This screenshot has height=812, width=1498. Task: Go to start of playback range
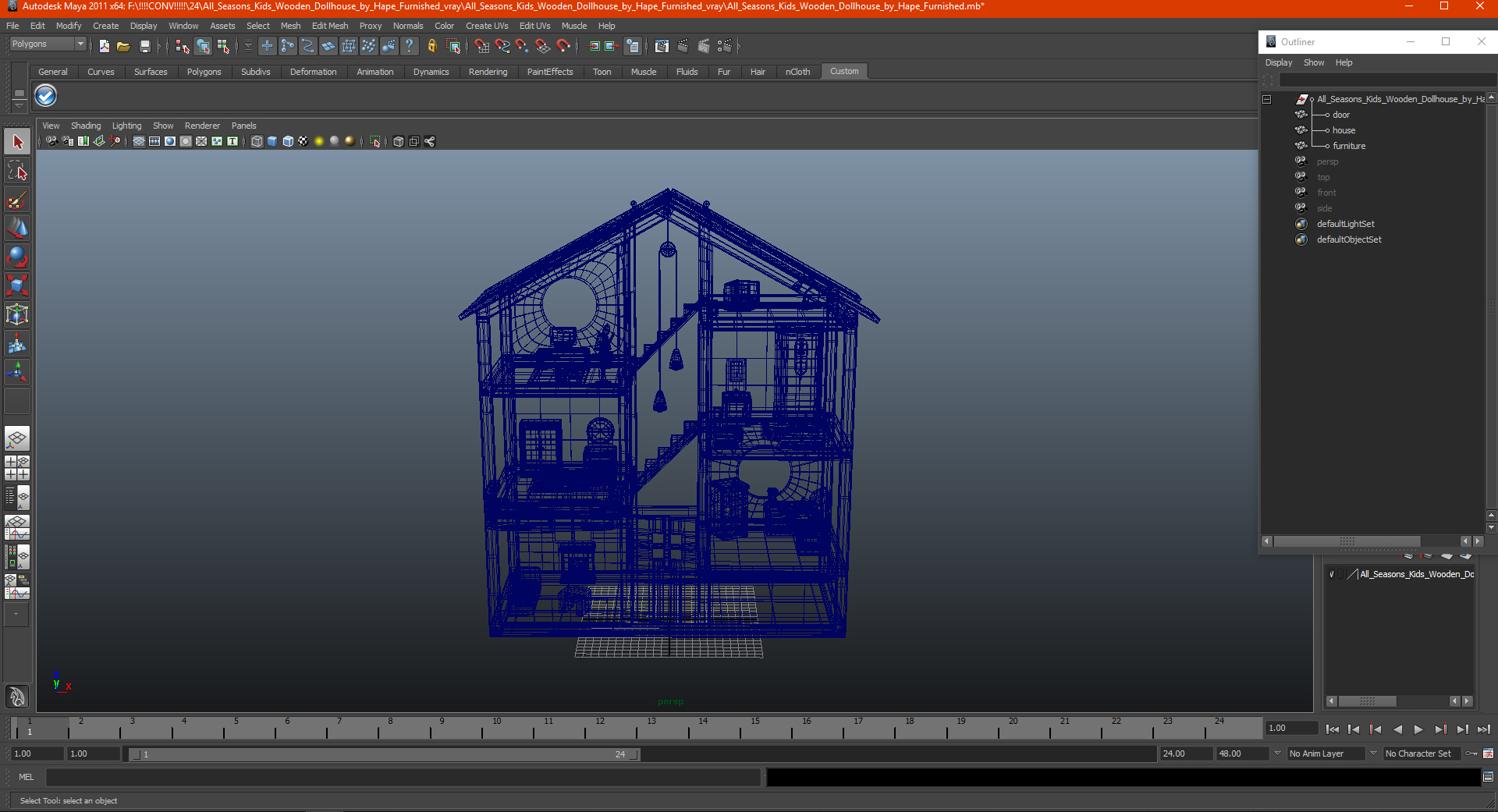pos(1332,729)
